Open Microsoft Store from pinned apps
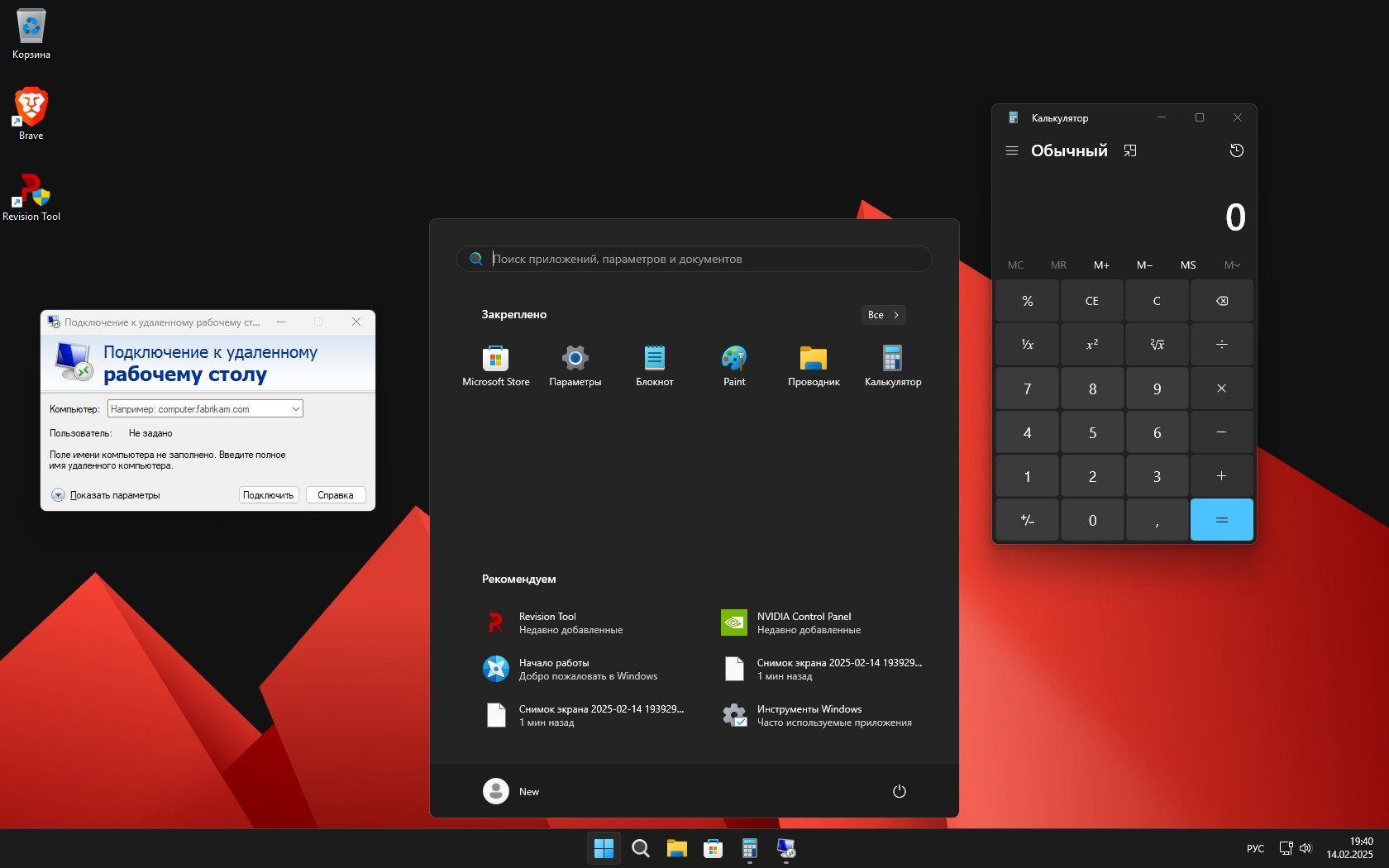The image size is (1389, 868). (x=495, y=365)
